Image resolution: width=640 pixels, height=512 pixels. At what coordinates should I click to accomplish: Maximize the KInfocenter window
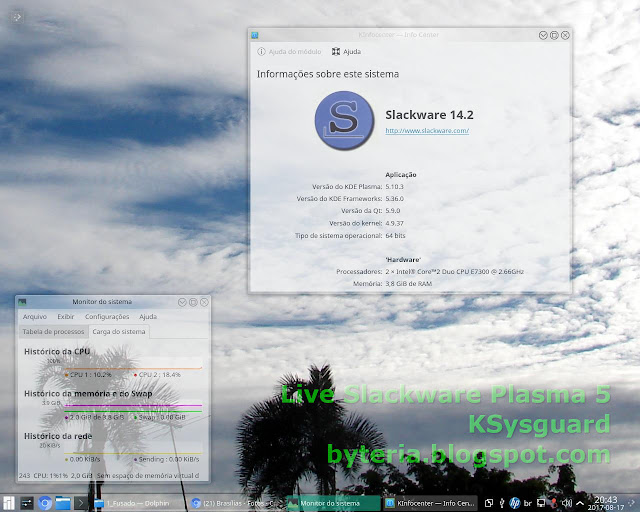pos(554,35)
